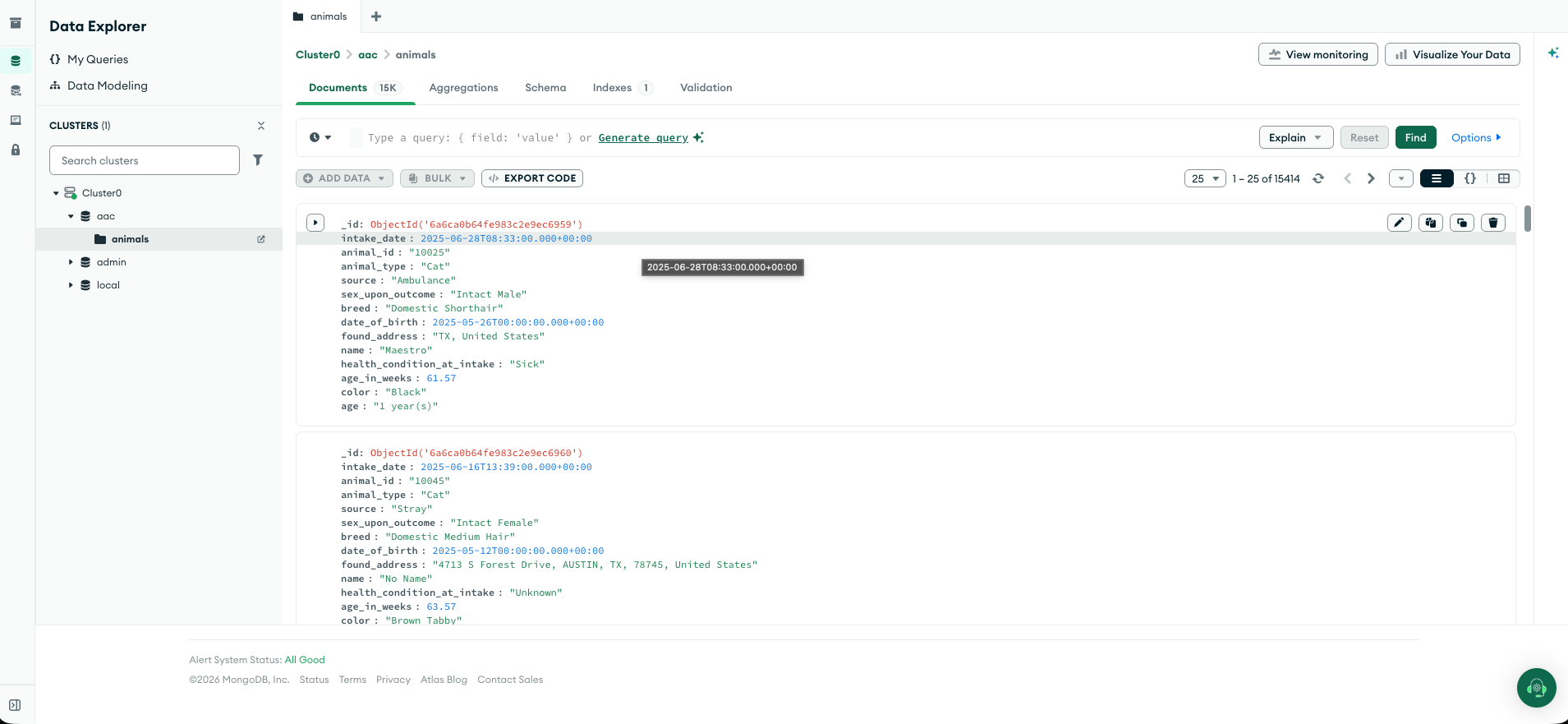This screenshot has width=1568, height=724.
Task: Click the Find button
Action: pyautogui.click(x=1416, y=137)
